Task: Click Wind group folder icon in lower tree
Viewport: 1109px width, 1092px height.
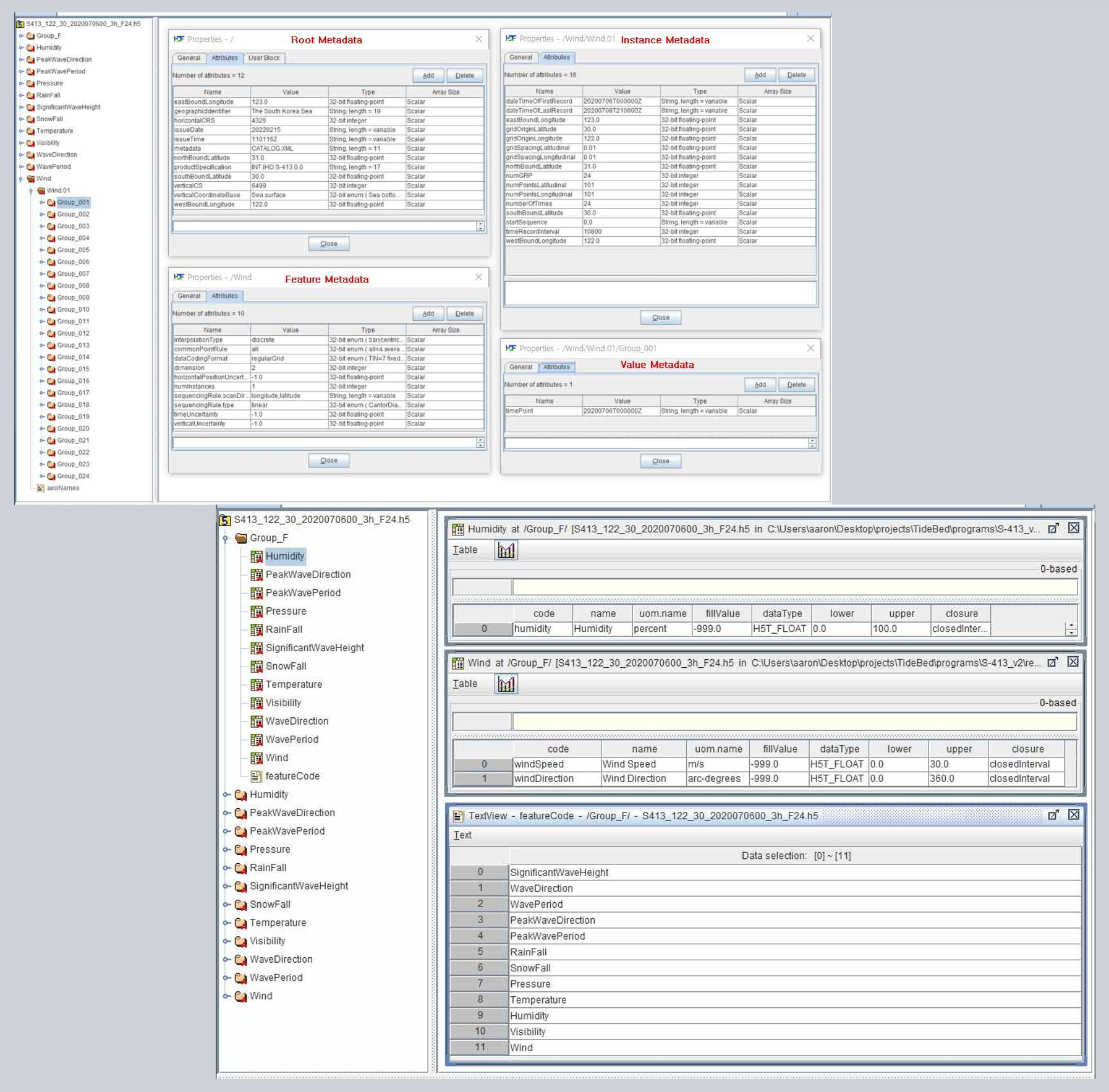Action: coord(241,996)
